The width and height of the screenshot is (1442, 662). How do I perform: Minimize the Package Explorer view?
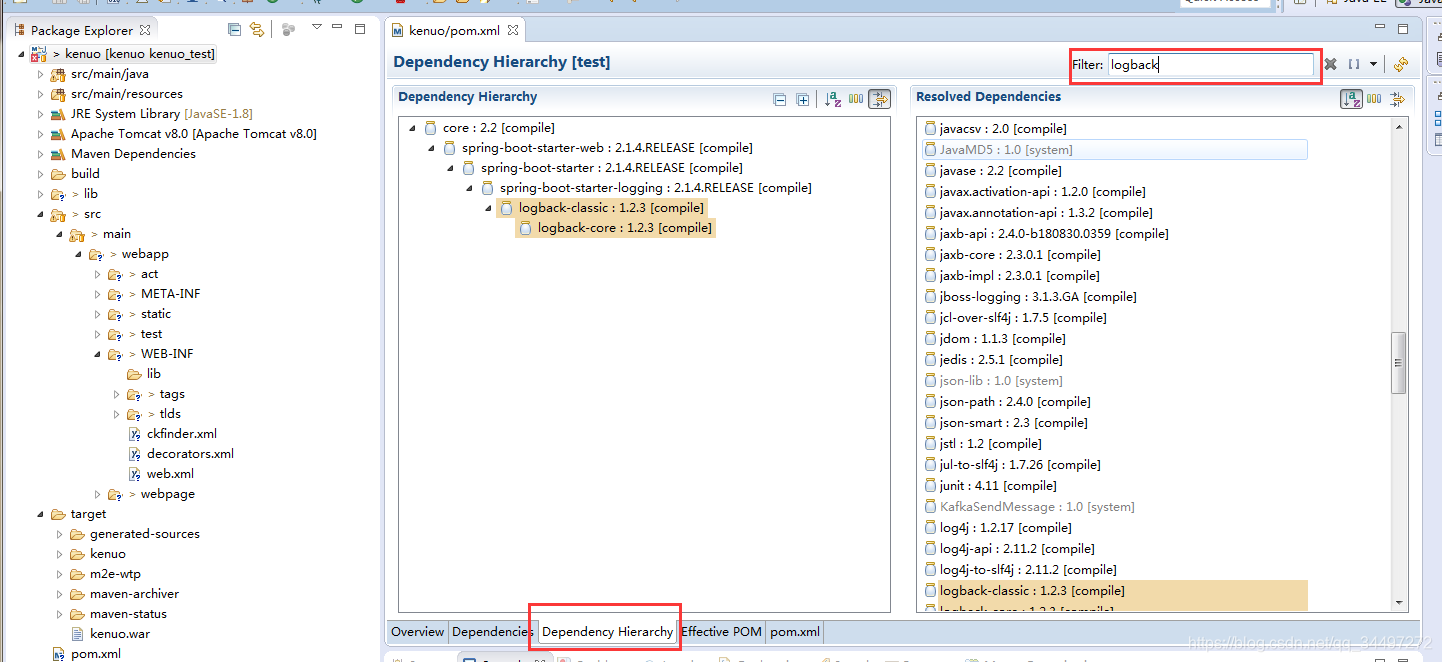338,28
